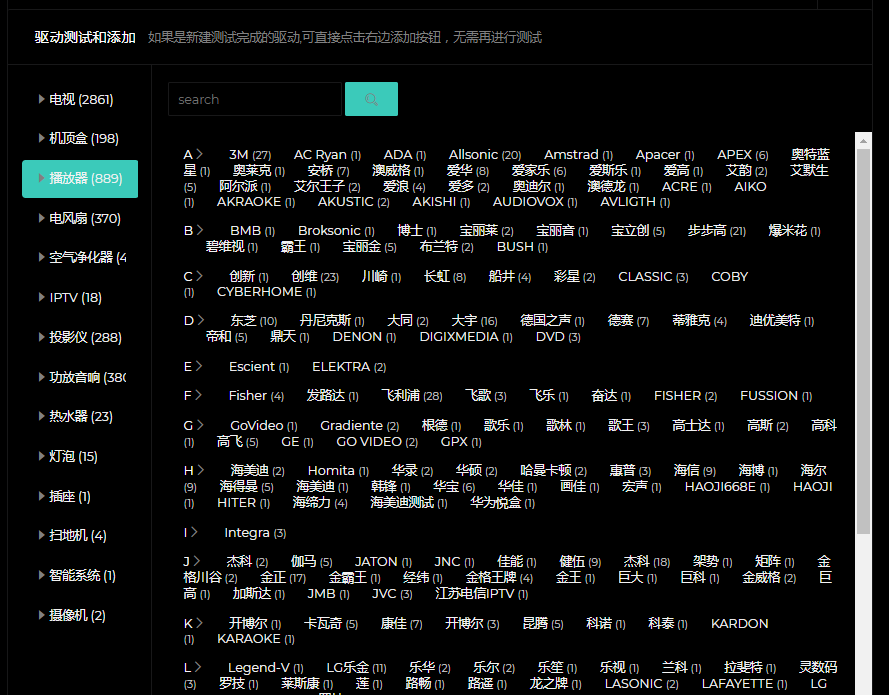
Task: Select brand DENON (1)
Action: click(x=364, y=337)
